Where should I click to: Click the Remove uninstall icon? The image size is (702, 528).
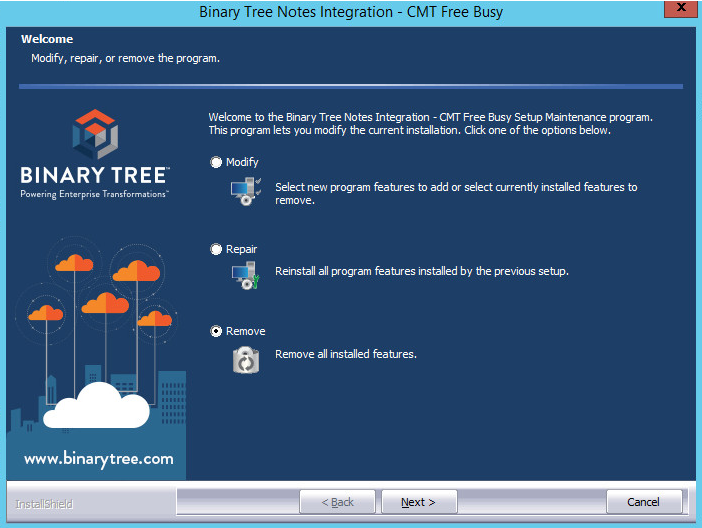pyautogui.click(x=246, y=360)
